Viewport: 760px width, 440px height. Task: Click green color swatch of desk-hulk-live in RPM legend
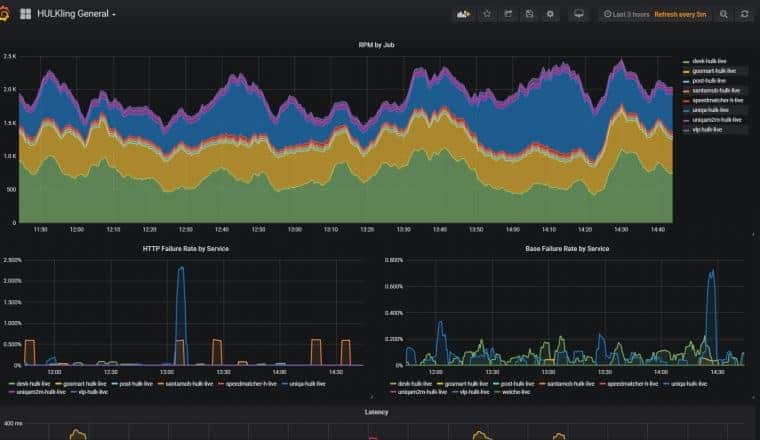pos(686,62)
